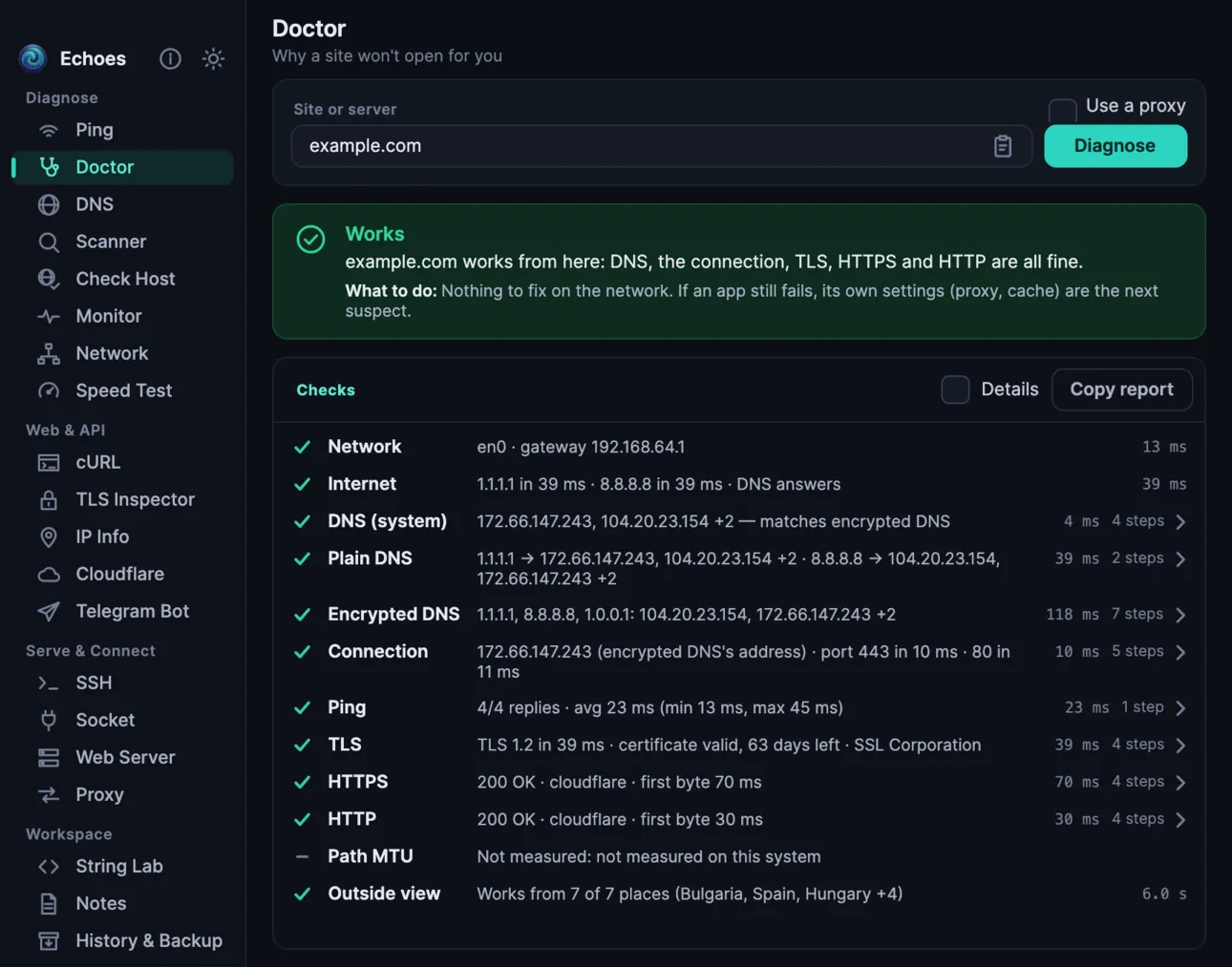Open Notes in Workspace
The width and height of the screenshot is (1232, 967).
[122, 903]
